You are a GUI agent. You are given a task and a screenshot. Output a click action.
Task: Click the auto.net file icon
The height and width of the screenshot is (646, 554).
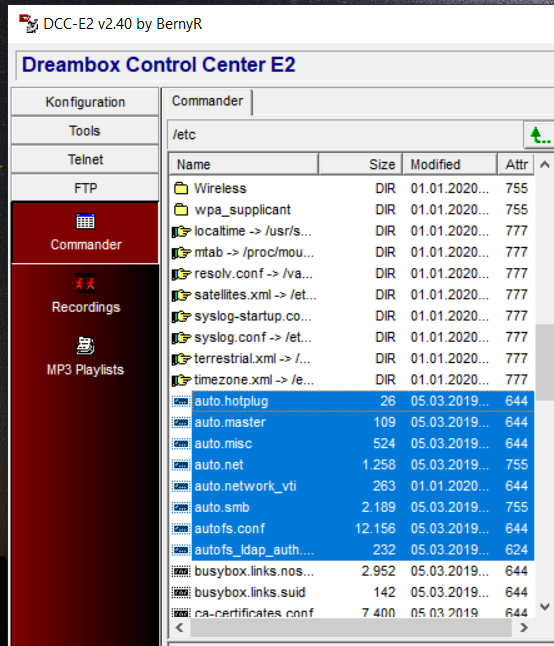181,465
